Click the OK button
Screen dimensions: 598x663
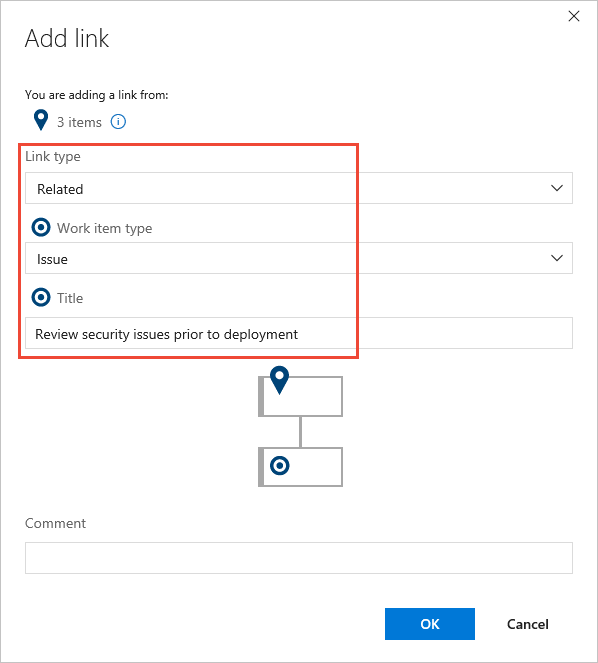[x=430, y=624]
